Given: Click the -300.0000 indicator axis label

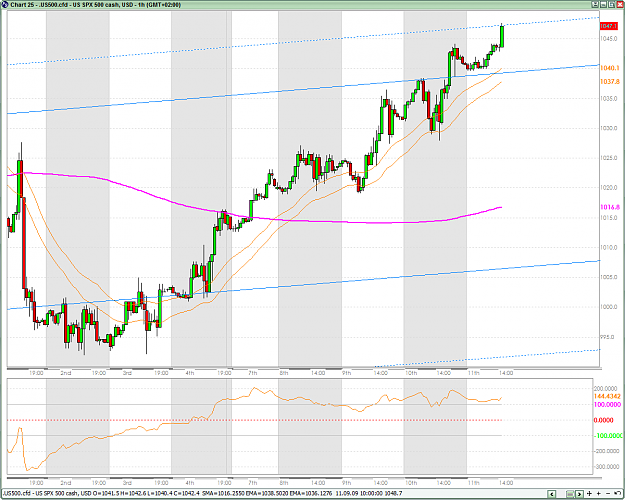Looking at the screenshot, I should coord(607,467).
